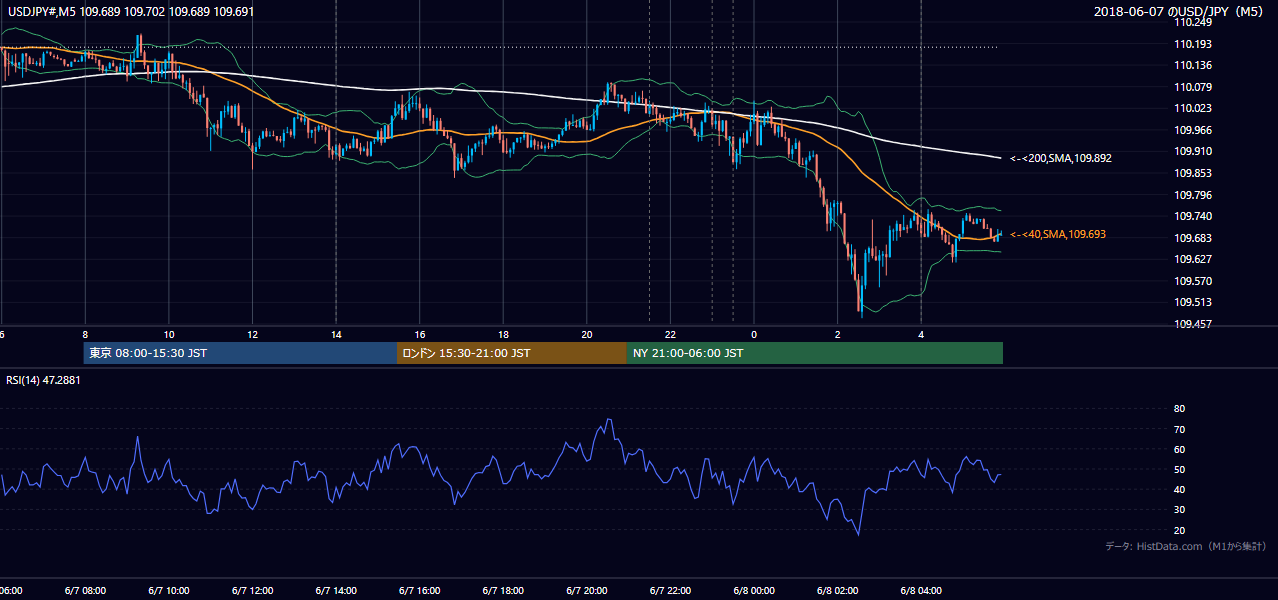Select the 6/7 08:00 date axis label
Viewport: 1278px width, 600px height.
tap(85, 590)
